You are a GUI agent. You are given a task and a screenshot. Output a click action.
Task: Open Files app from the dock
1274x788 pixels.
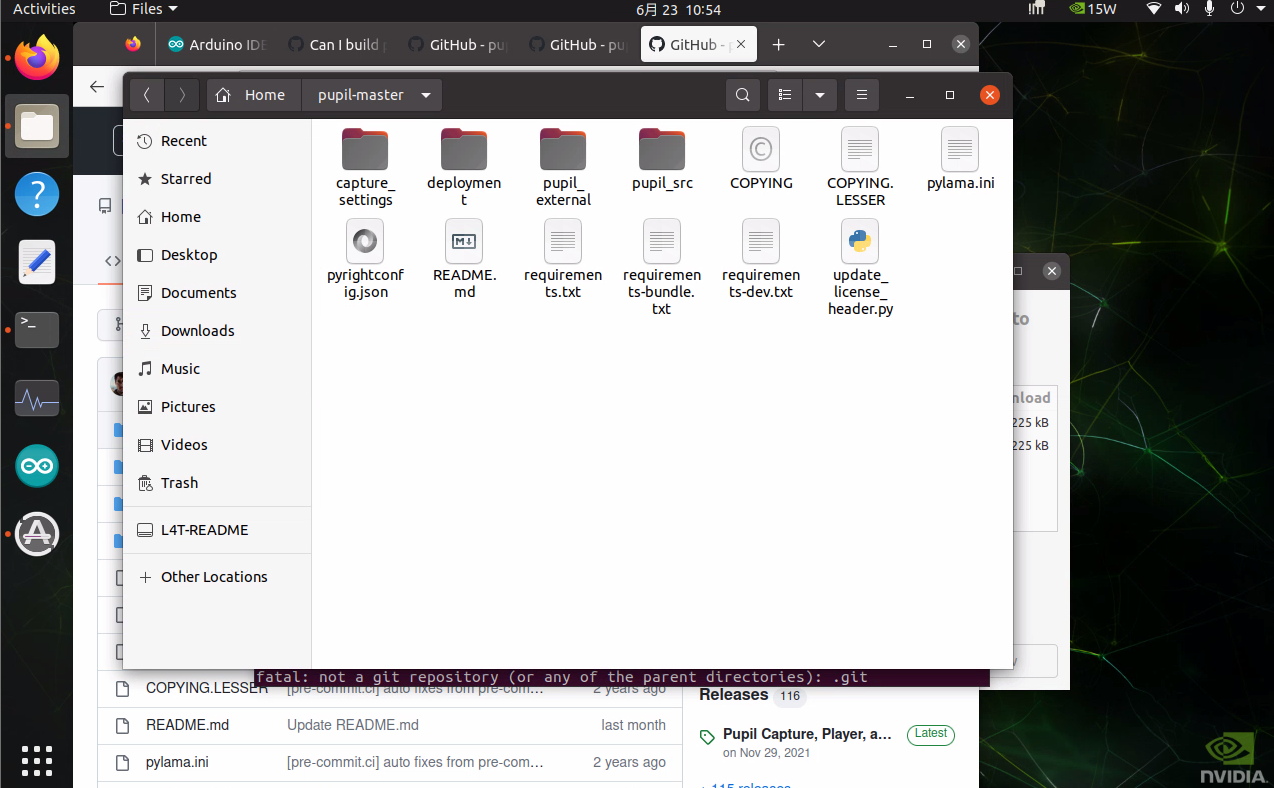37,126
